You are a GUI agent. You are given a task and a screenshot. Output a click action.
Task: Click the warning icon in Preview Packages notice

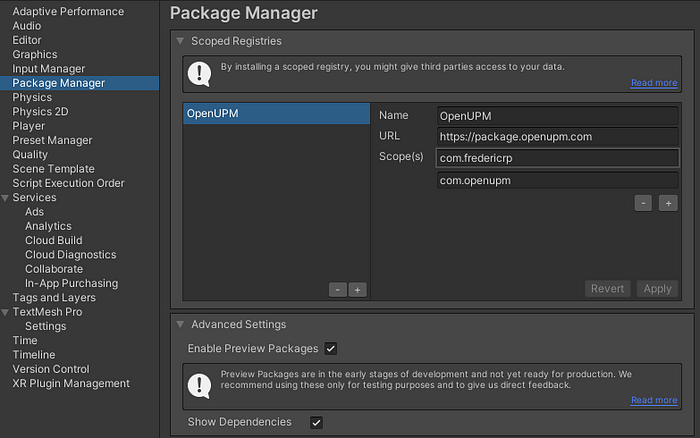(199, 385)
